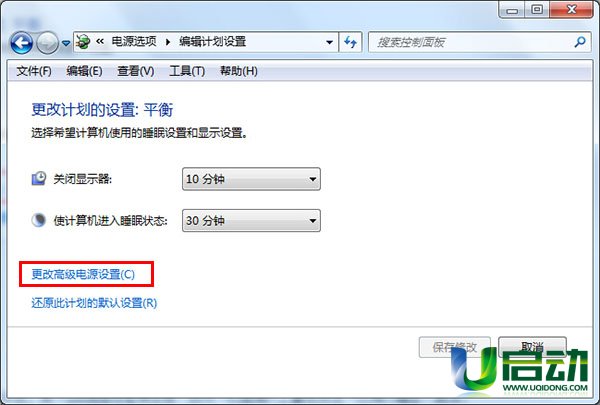Click the sleep moon icon

click(x=38, y=220)
